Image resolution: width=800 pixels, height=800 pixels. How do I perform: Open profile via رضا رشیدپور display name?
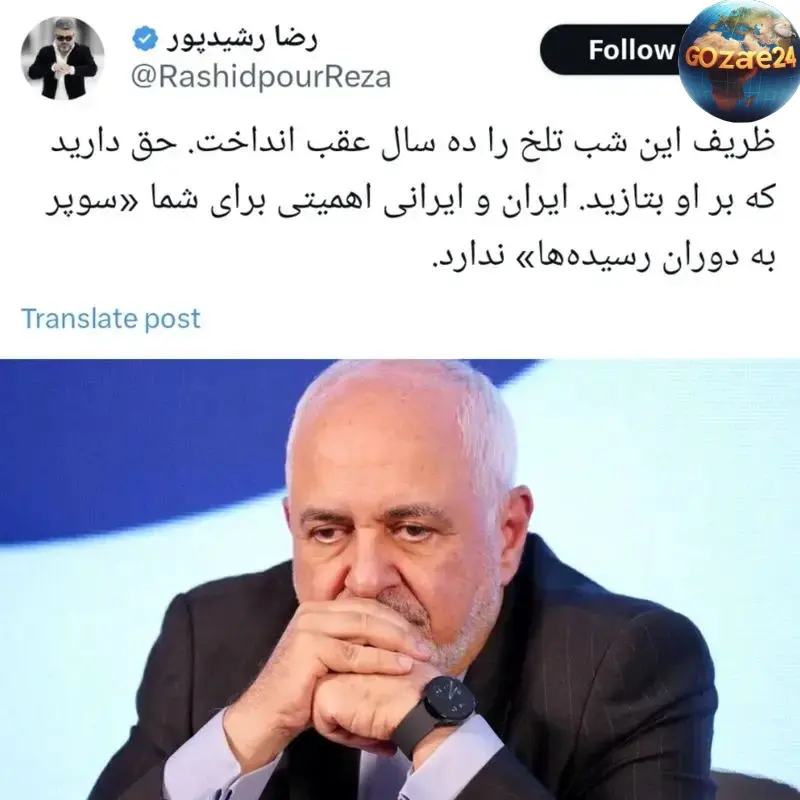click(x=241, y=39)
